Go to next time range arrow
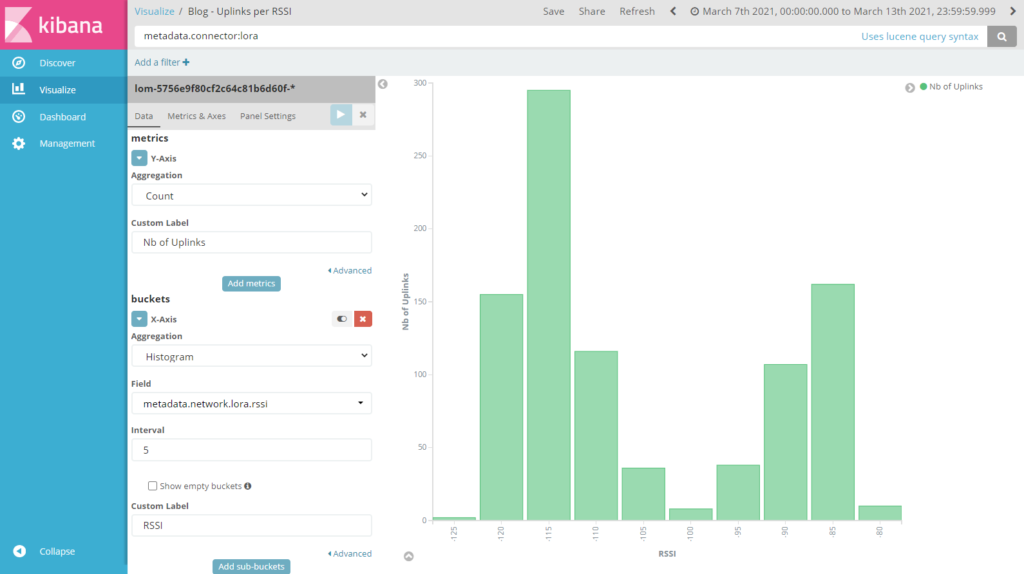 [1013, 11]
